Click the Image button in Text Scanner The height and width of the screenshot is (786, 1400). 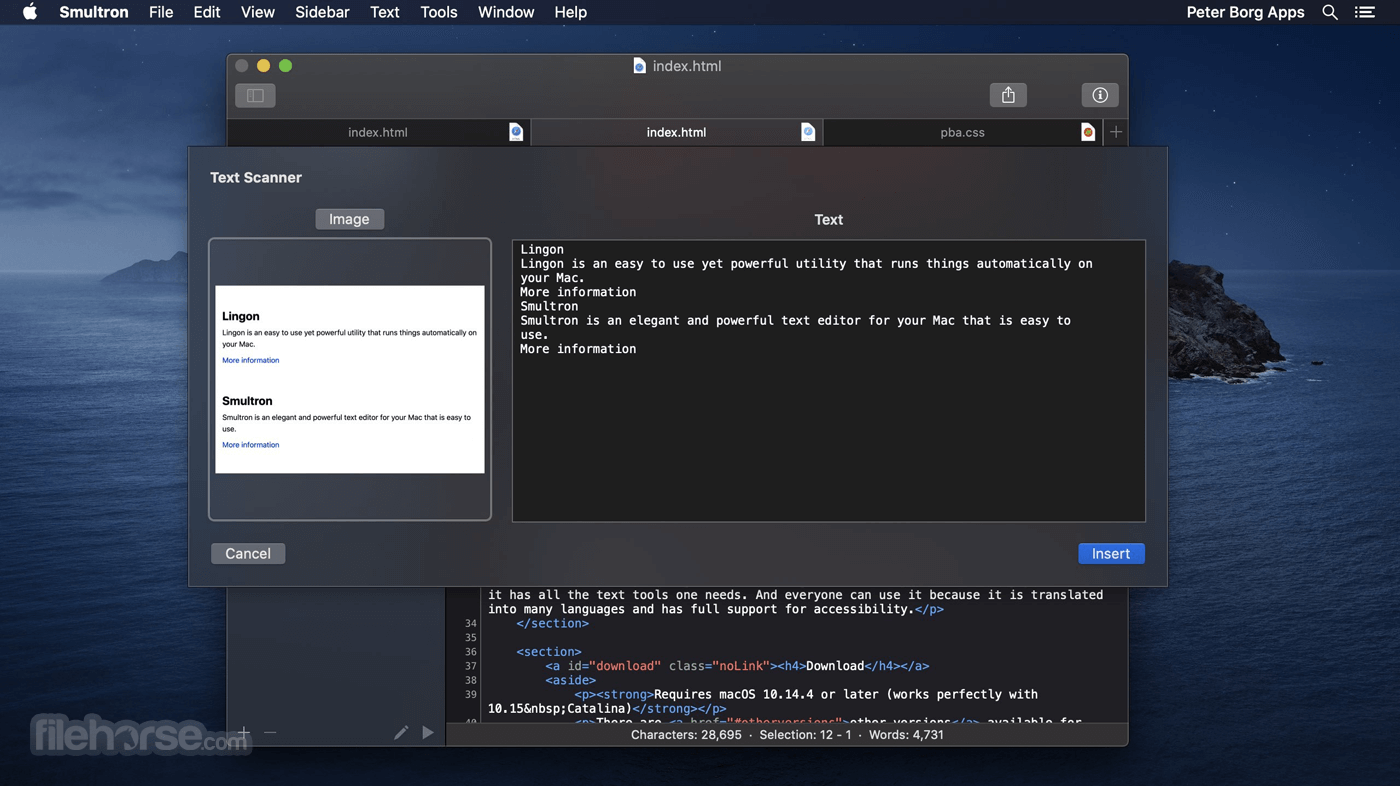click(349, 219)
